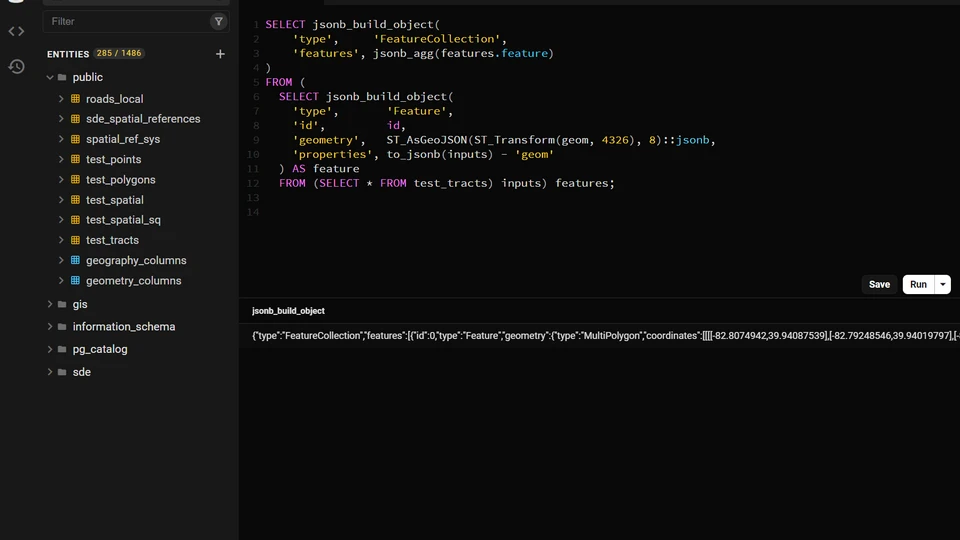
Task: Click the gis schema folder icon
Action: (62, 304)
